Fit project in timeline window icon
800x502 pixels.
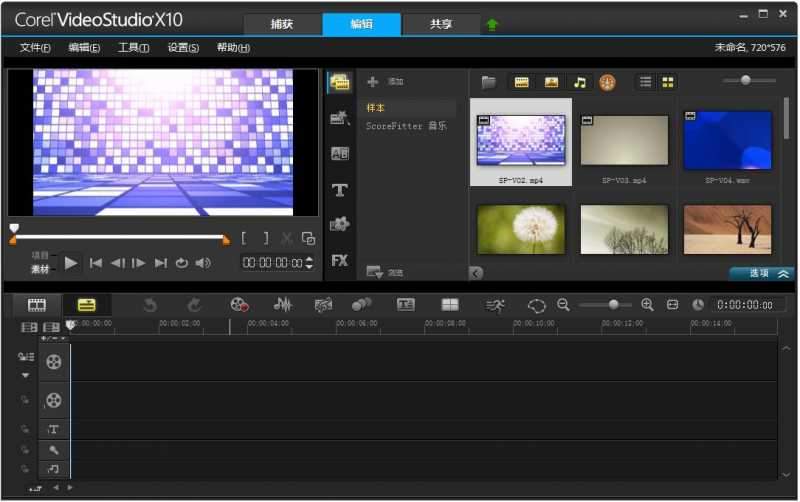[672, 305]
